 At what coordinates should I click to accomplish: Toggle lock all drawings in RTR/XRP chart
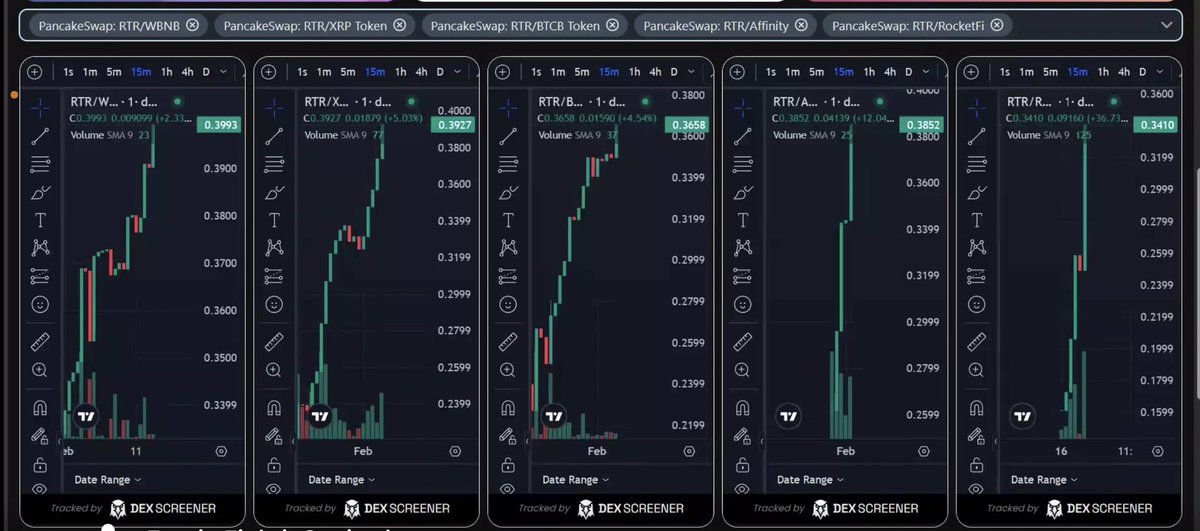[274, 464]
